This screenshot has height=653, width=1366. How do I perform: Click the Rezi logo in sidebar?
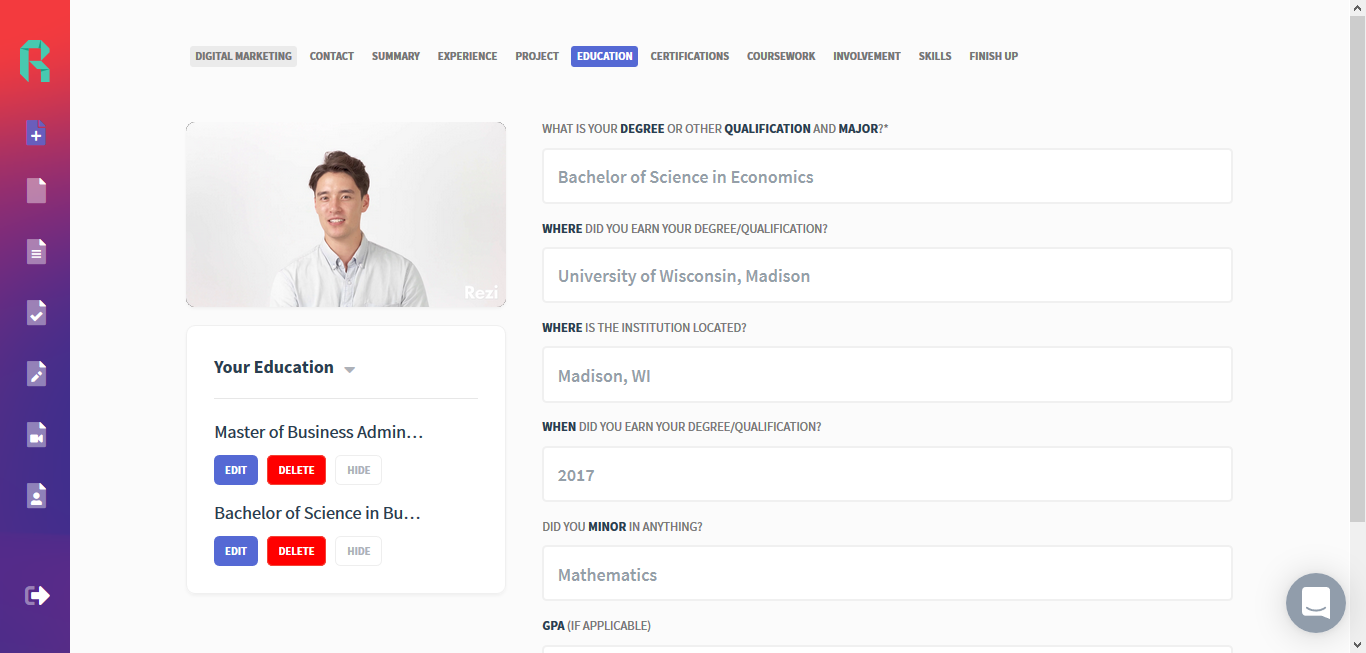click(x=35, y=61)
